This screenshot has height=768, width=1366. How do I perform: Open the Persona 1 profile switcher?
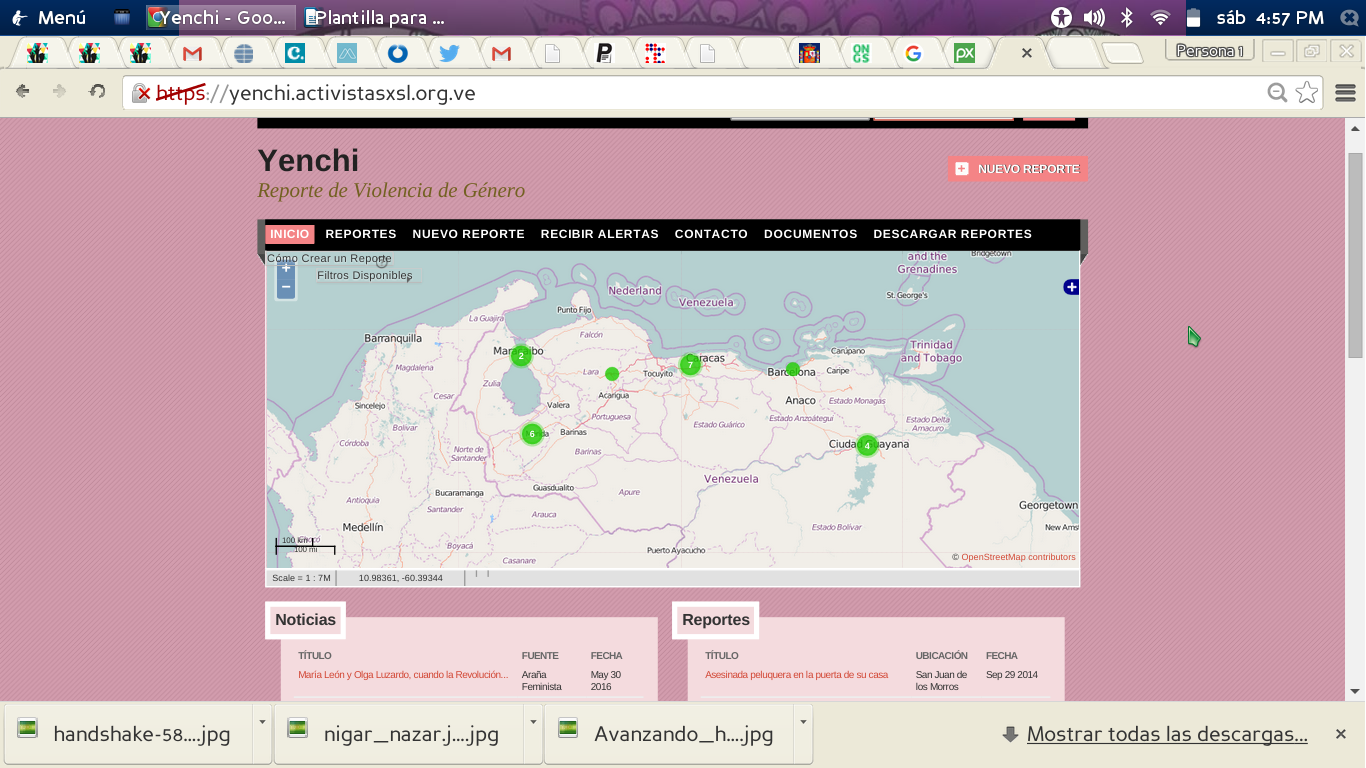coord(1209,51)
